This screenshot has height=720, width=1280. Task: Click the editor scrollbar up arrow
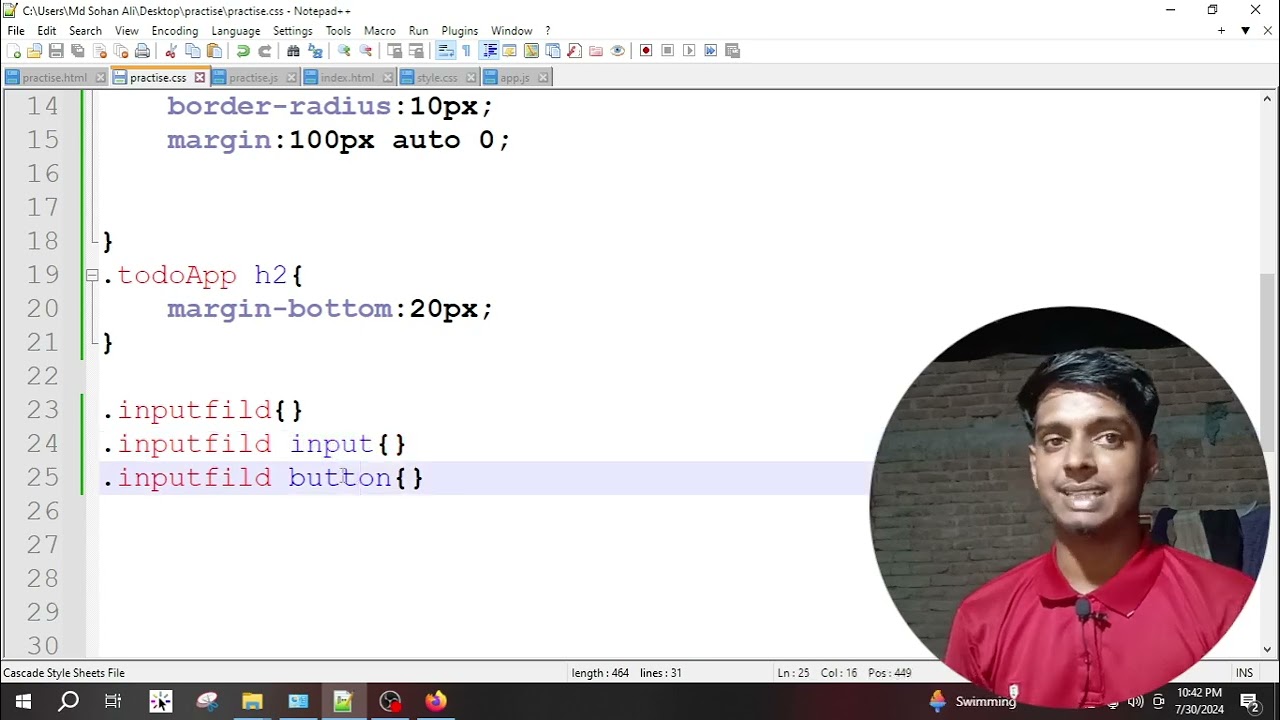1267,99
